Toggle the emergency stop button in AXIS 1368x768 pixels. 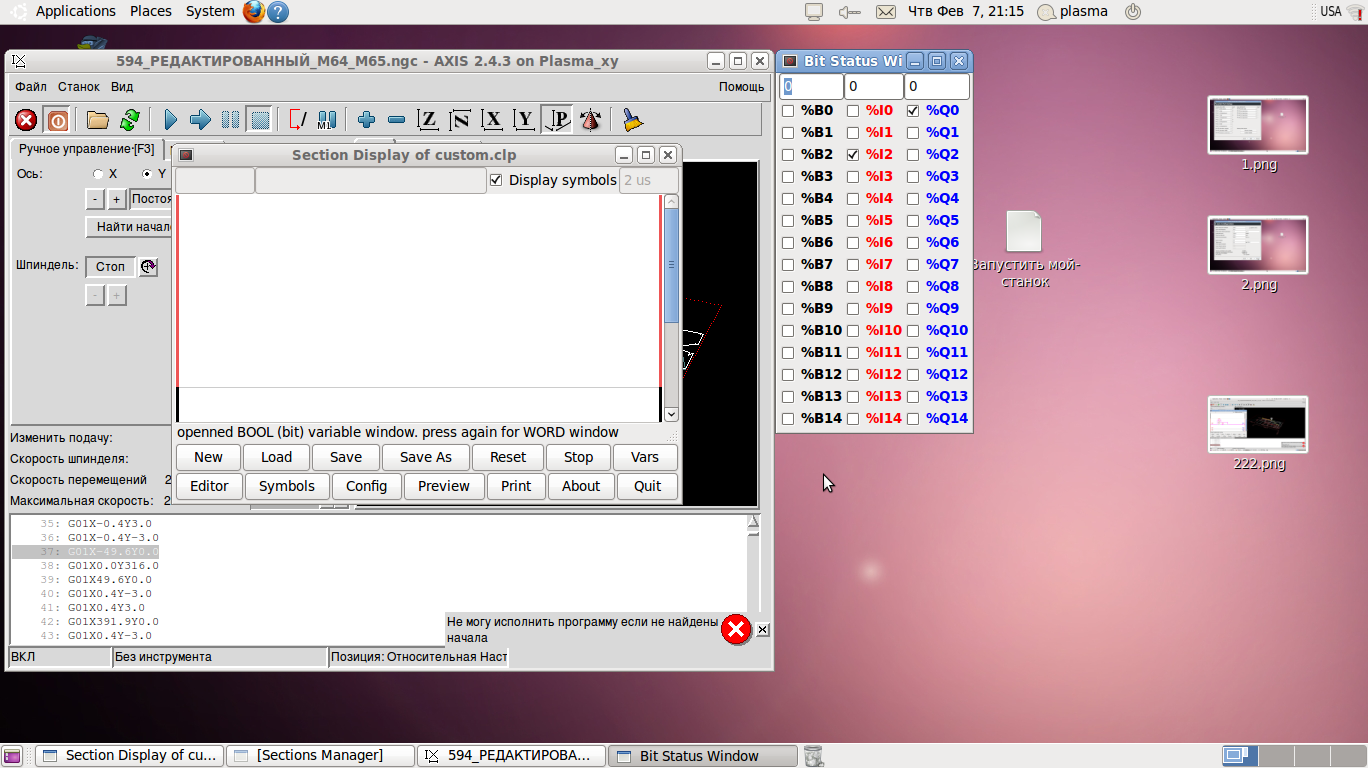[26, 120]
